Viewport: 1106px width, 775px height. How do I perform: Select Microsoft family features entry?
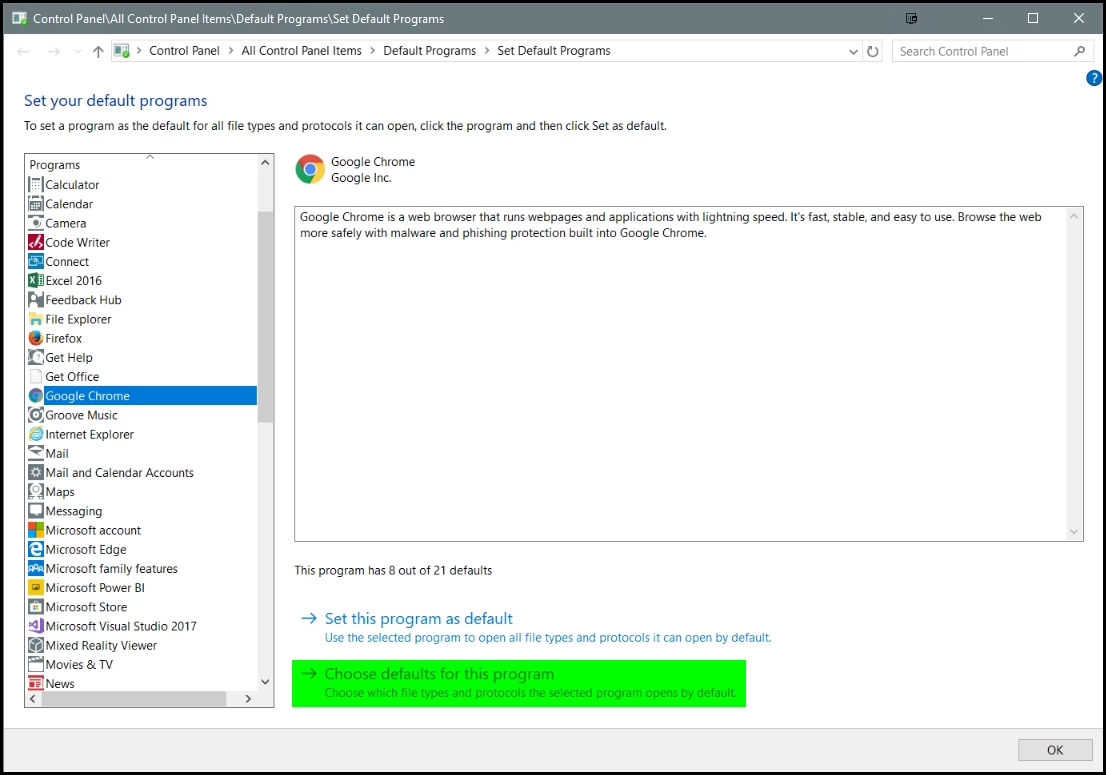tap(111, 568)
